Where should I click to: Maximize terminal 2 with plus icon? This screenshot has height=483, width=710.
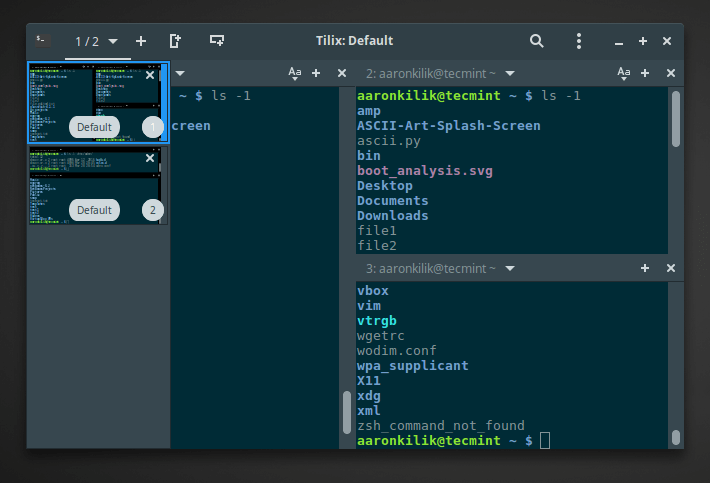[x=645, y=73]
